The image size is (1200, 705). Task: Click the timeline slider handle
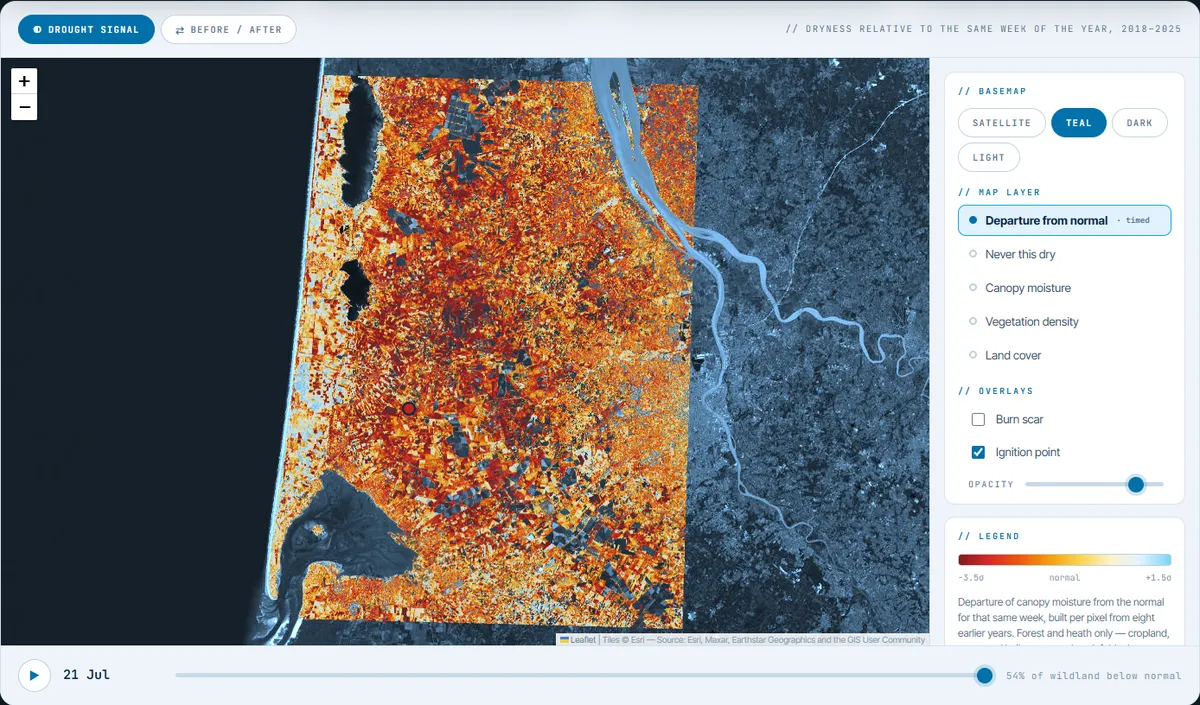(984, 676)
